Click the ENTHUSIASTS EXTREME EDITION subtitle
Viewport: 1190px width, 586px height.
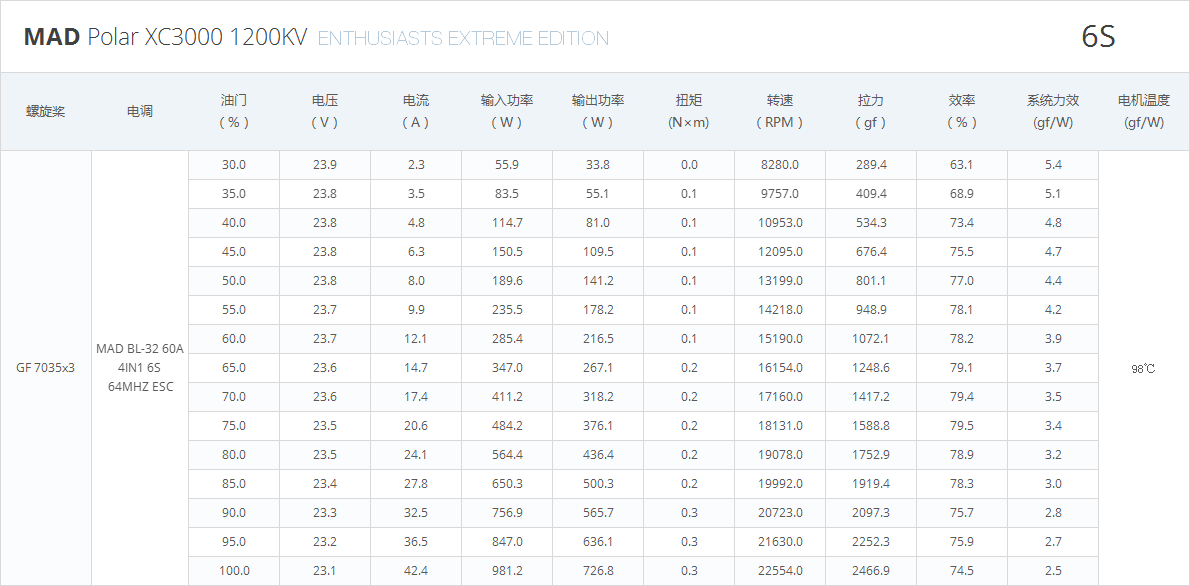click(x=463, y=39)
